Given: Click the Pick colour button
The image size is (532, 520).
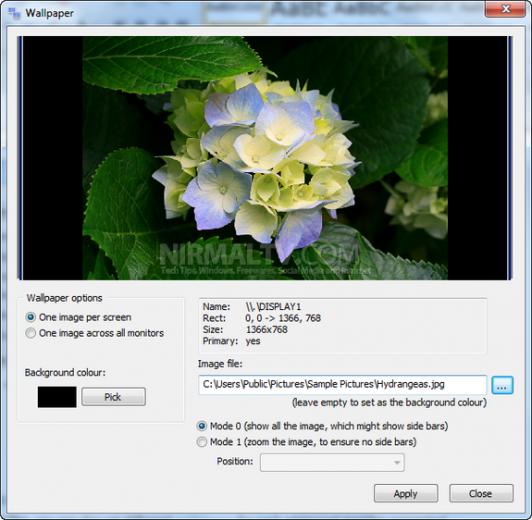Looking at the screenshot, I should click(113, 397).
